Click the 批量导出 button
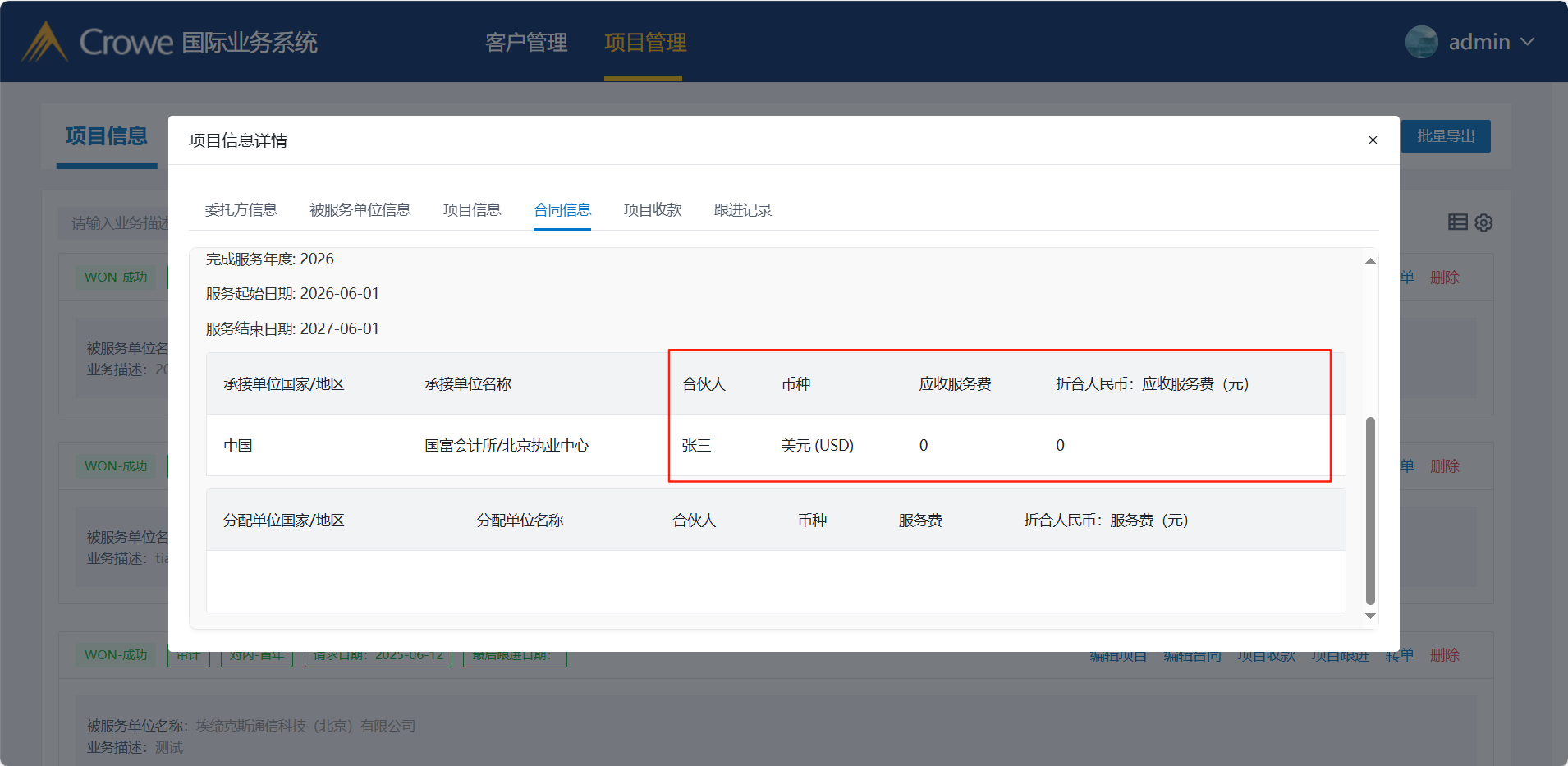This screenshot has width=1568, height=766. [1446, 136]
